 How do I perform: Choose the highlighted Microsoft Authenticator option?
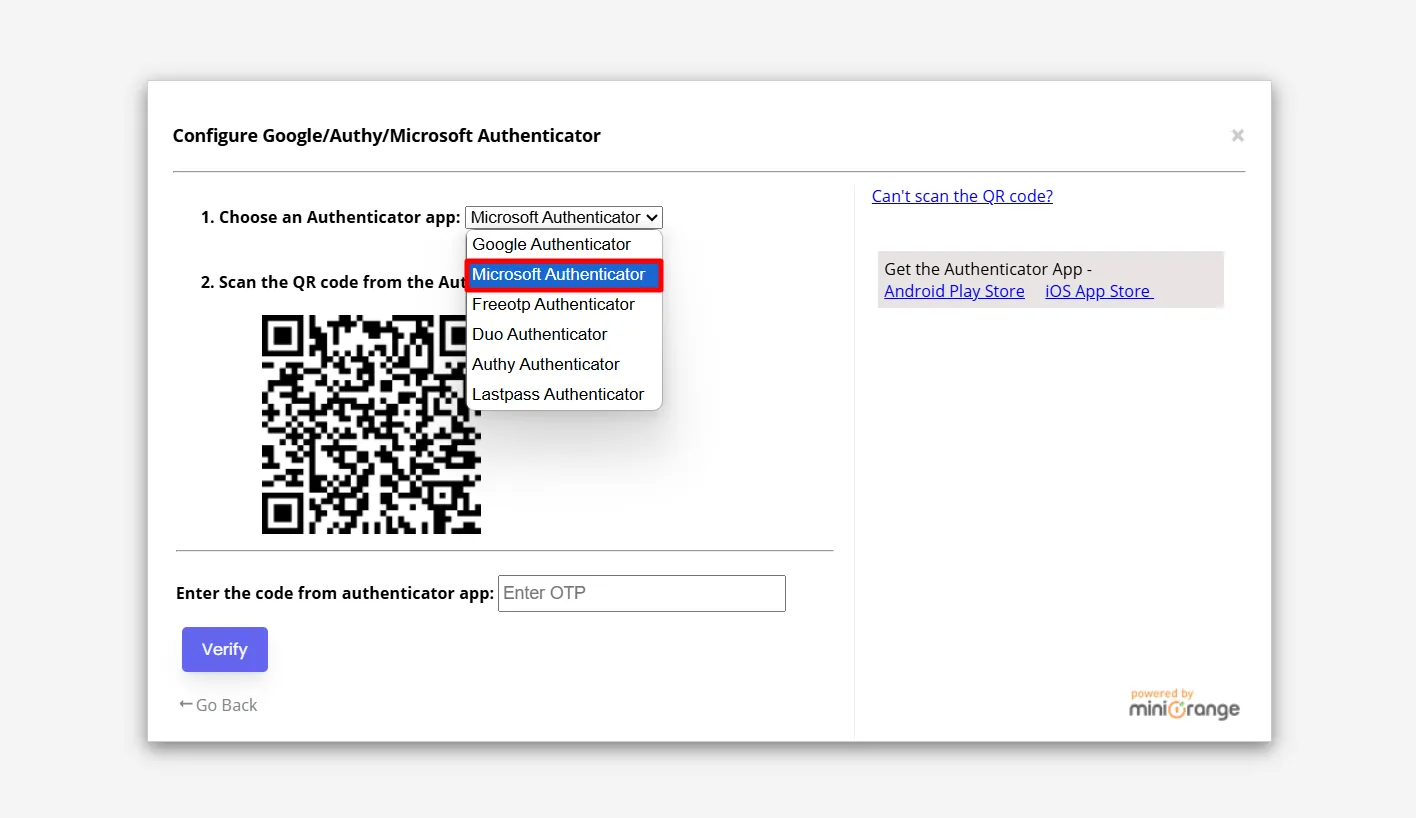pos(557,274)
